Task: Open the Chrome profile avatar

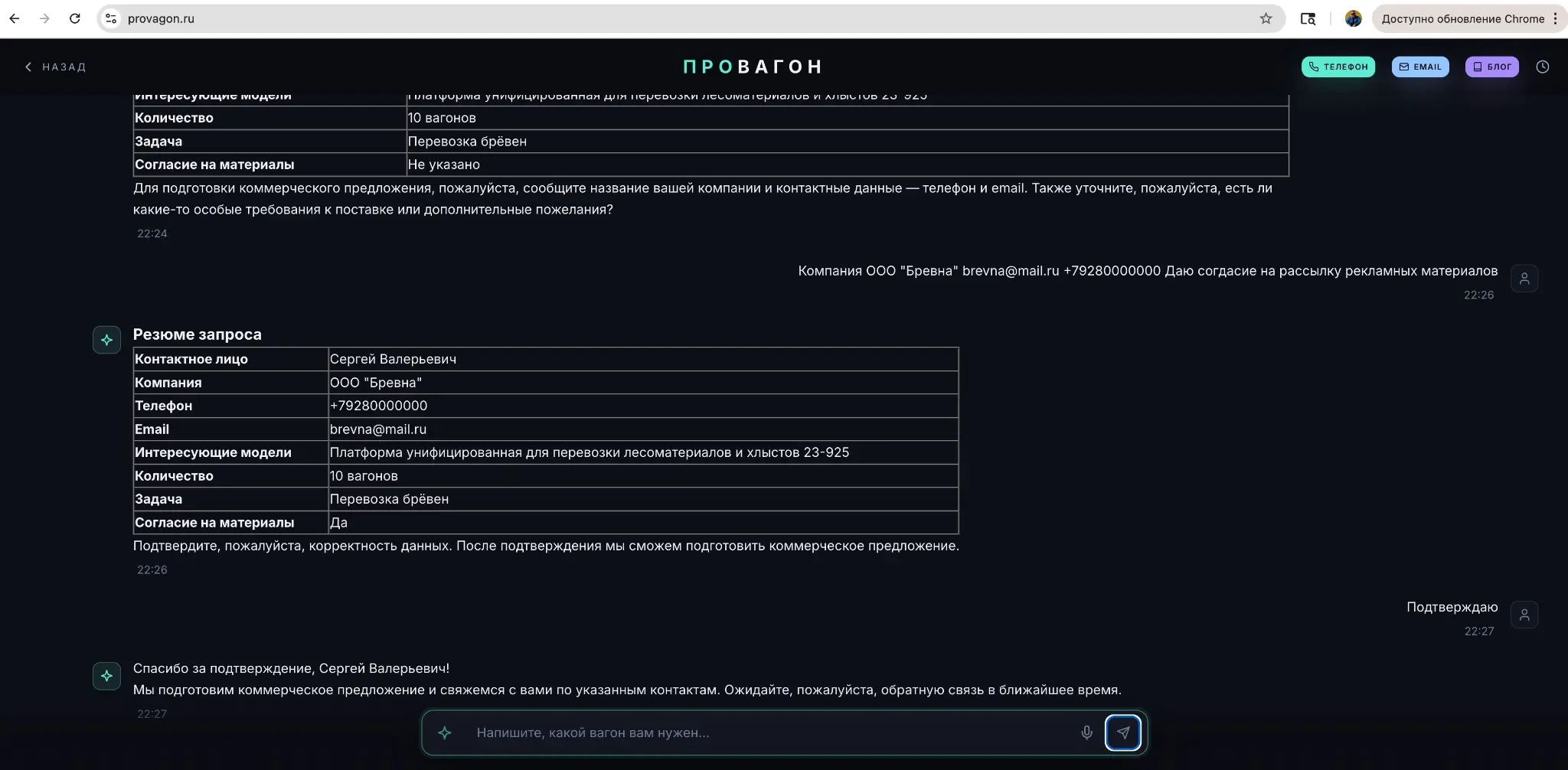Action: (1353, 18)
